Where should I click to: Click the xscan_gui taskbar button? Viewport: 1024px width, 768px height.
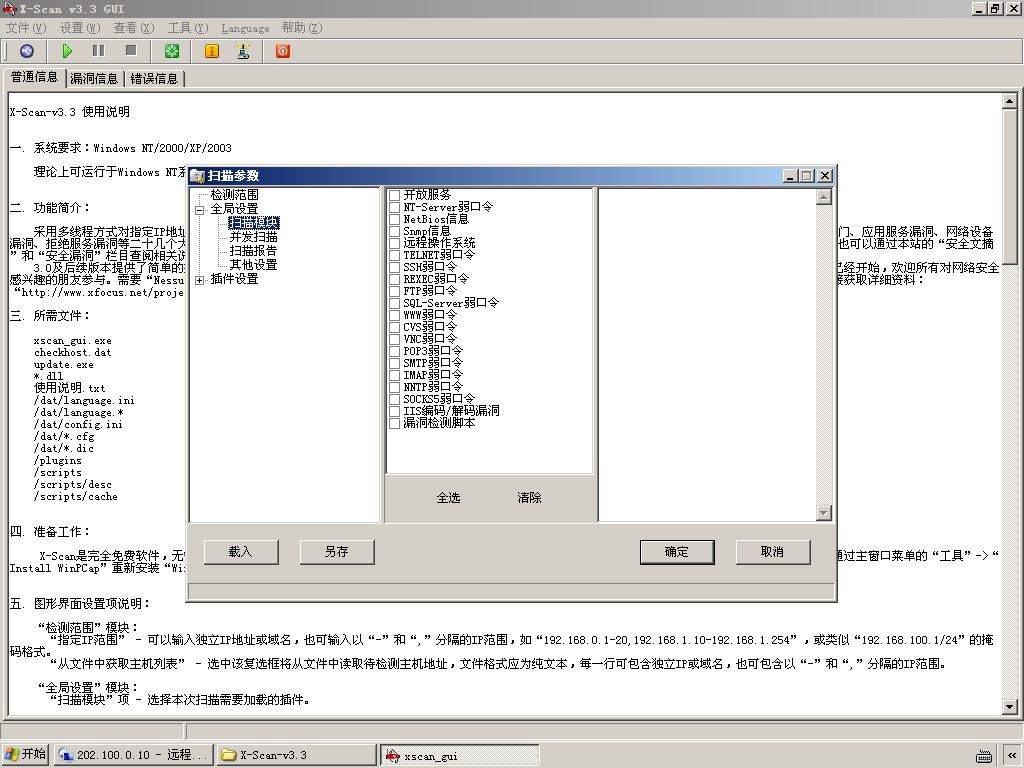460,756
